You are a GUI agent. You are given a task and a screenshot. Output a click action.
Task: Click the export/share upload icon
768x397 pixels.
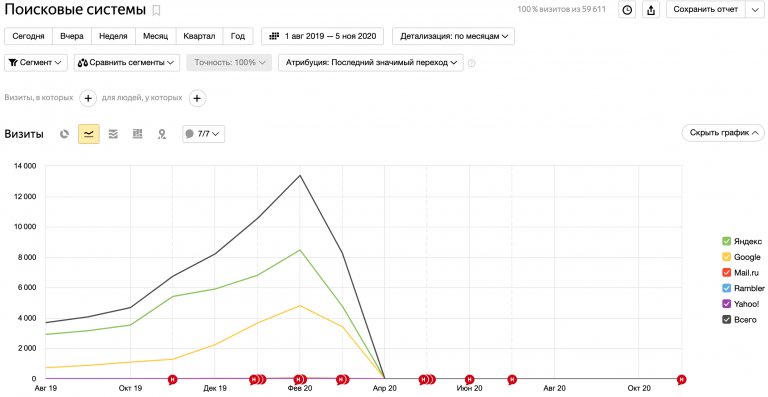[651, 9]
